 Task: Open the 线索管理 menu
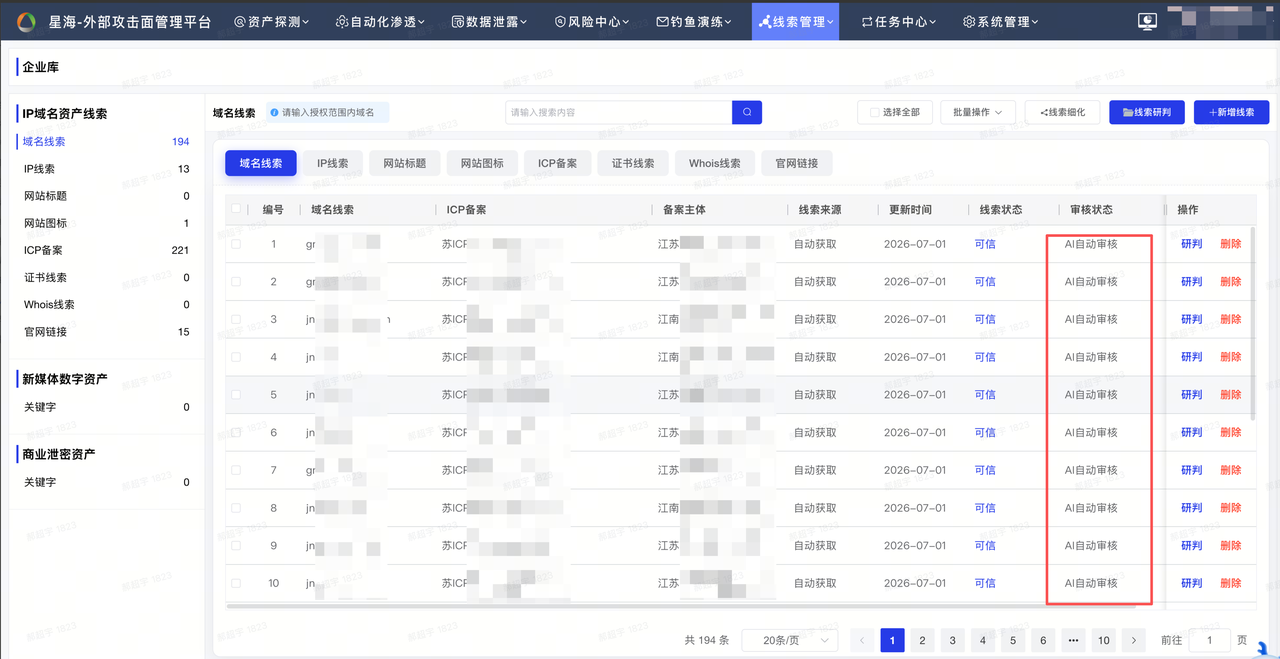tap(795, 21)
